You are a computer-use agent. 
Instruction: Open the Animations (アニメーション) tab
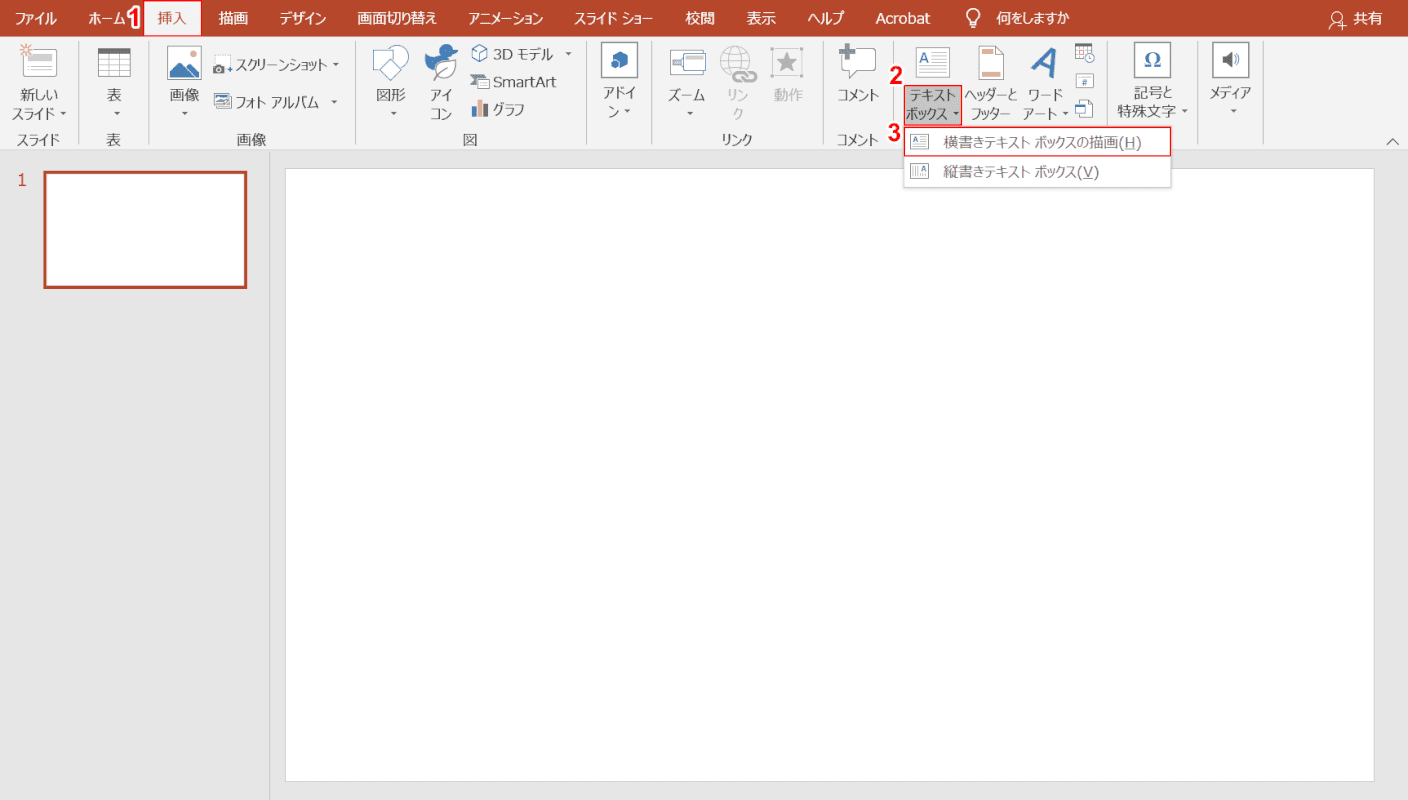506,18
